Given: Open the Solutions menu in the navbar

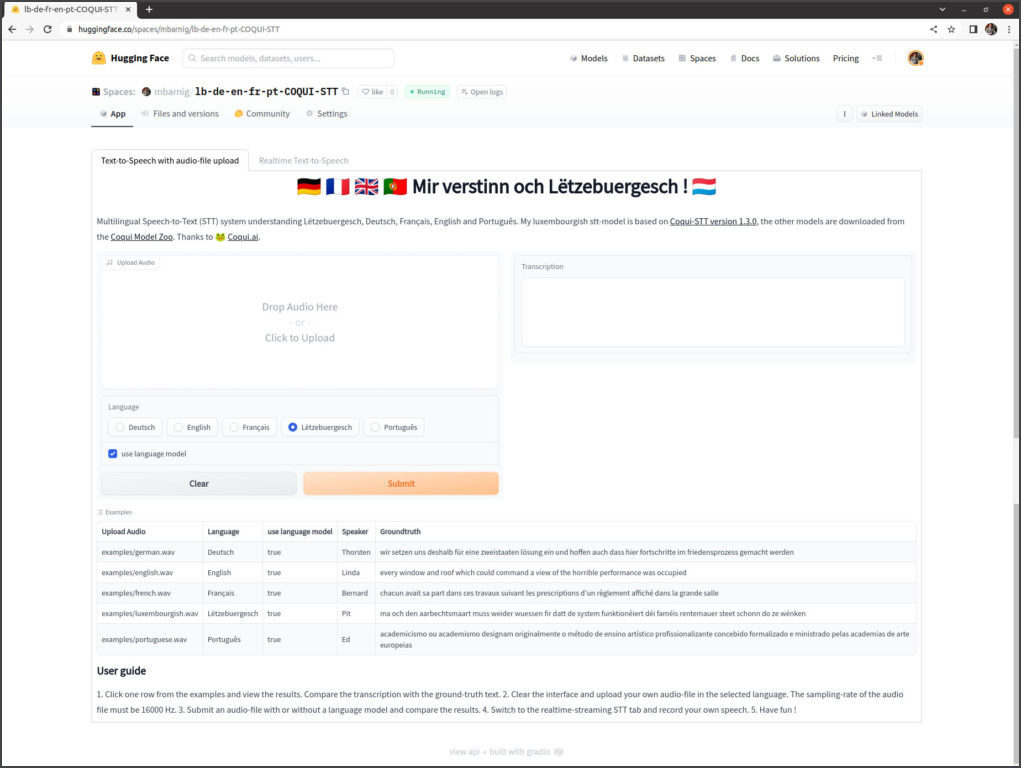Looking at the screenshot, I should (x=796, y=58).
